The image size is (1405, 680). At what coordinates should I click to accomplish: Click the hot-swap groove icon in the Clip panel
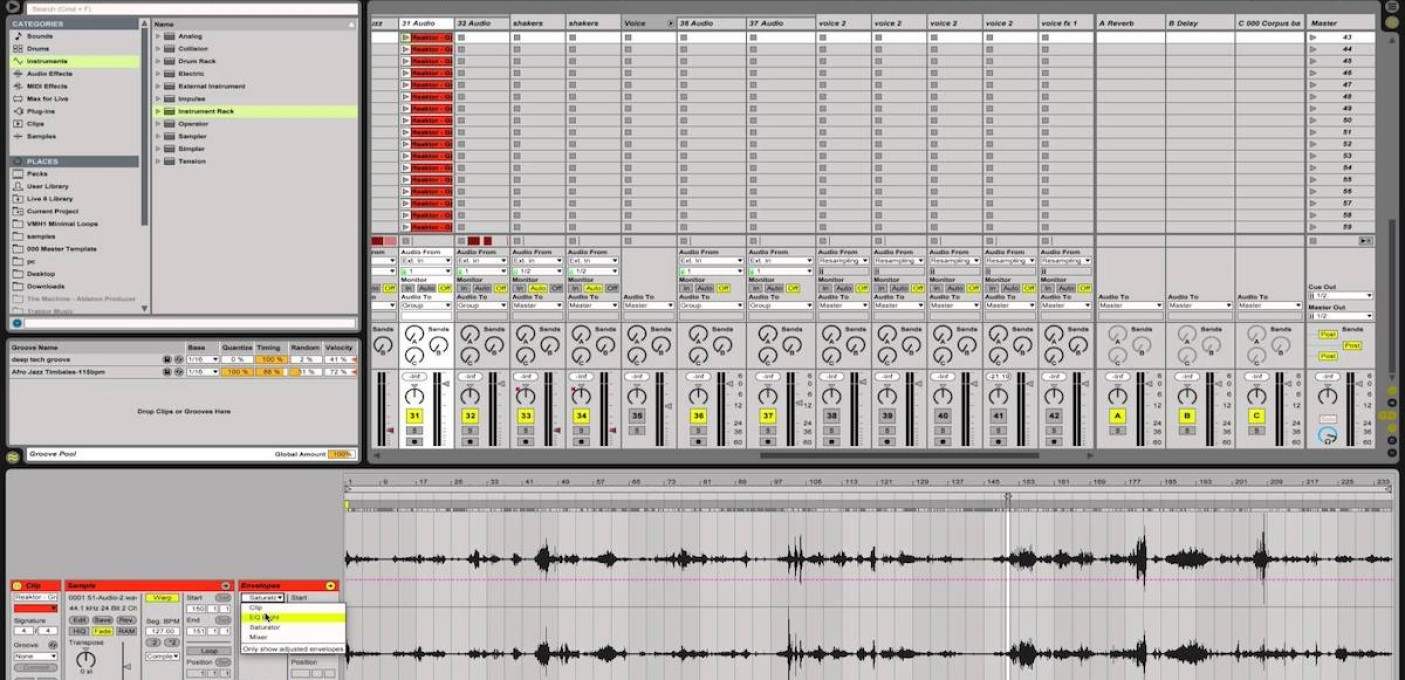click(x=52, y=644)
